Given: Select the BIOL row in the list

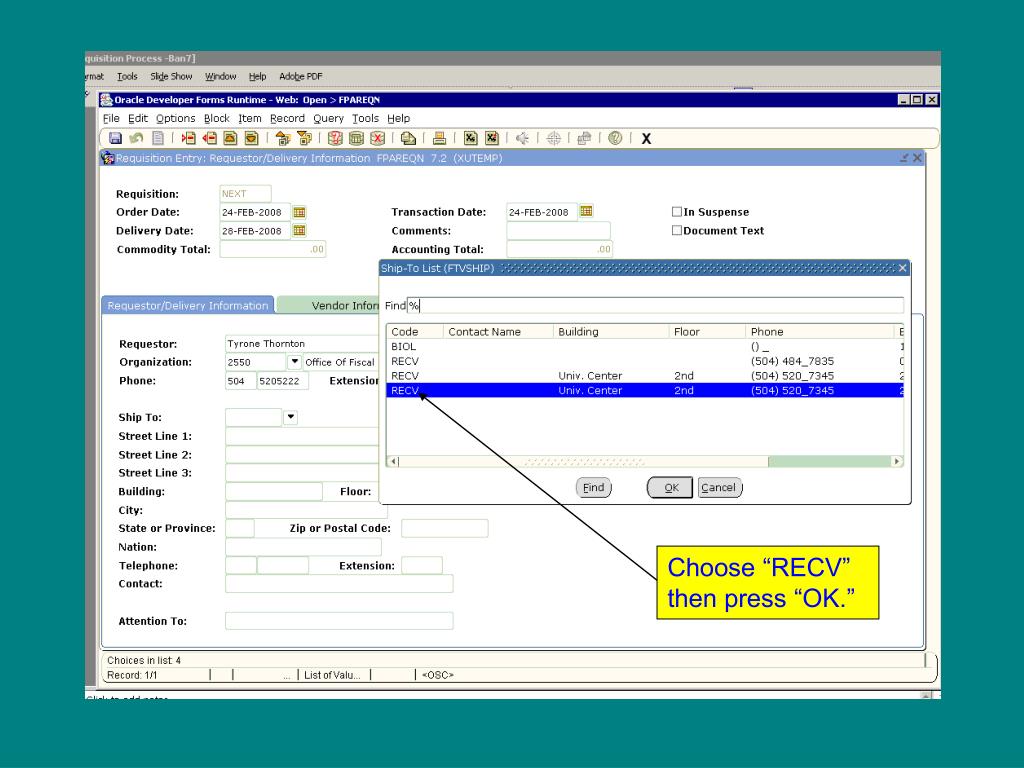Looking at the screenshot, I should (x=645, y=347).
